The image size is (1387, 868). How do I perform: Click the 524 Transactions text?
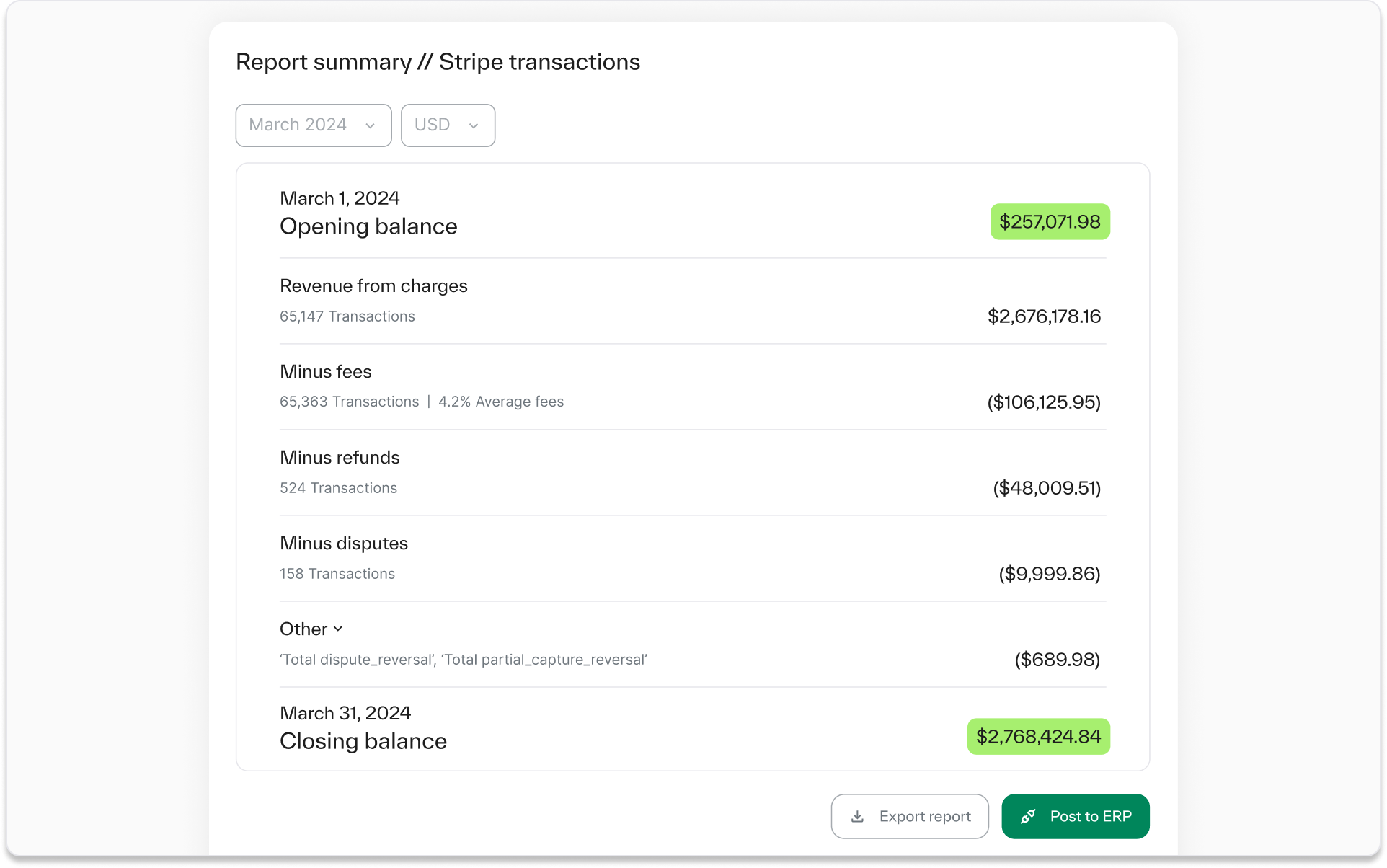click(338, 488)
